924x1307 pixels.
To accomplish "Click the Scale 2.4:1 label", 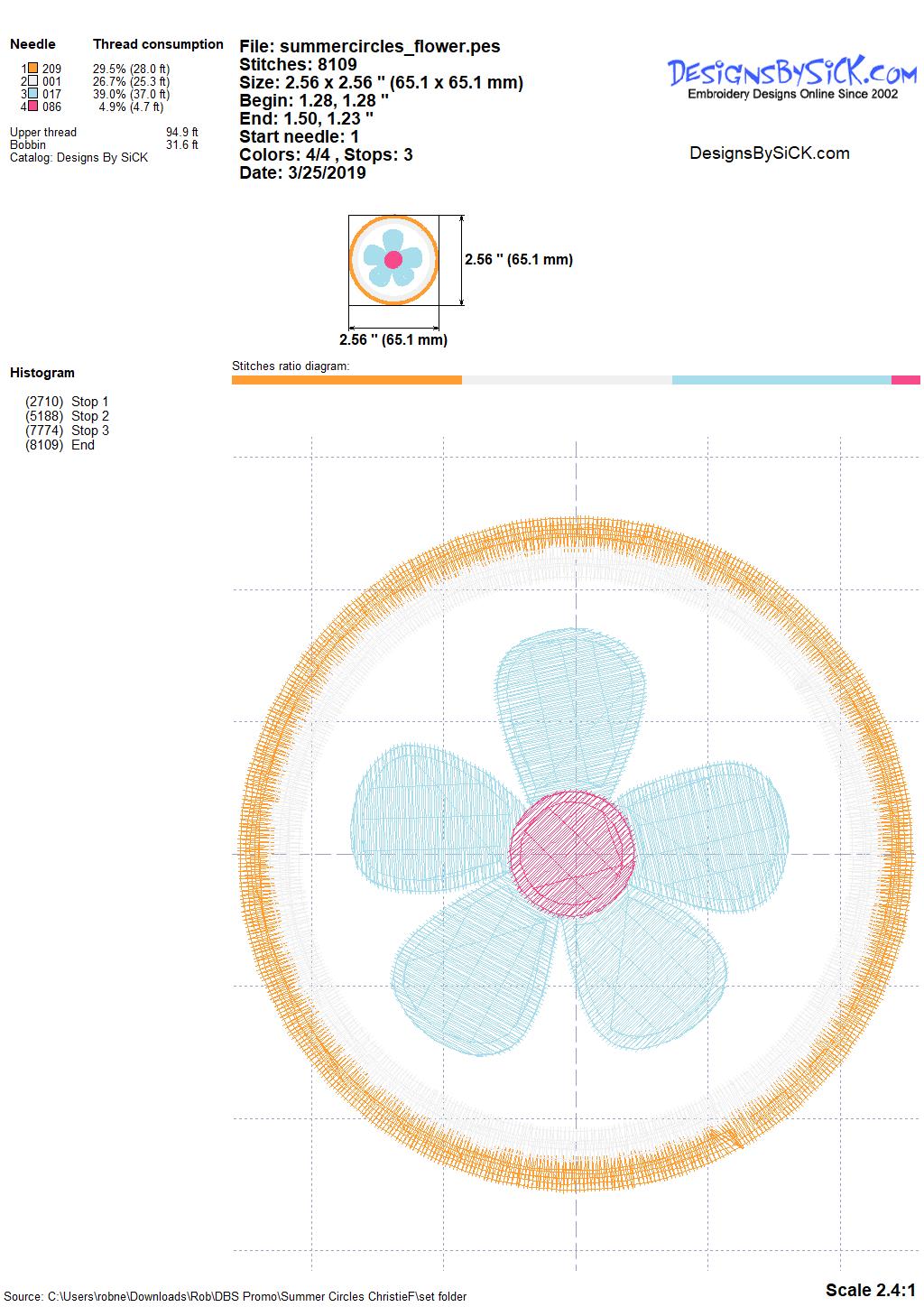I will (x=870, y=1289).
